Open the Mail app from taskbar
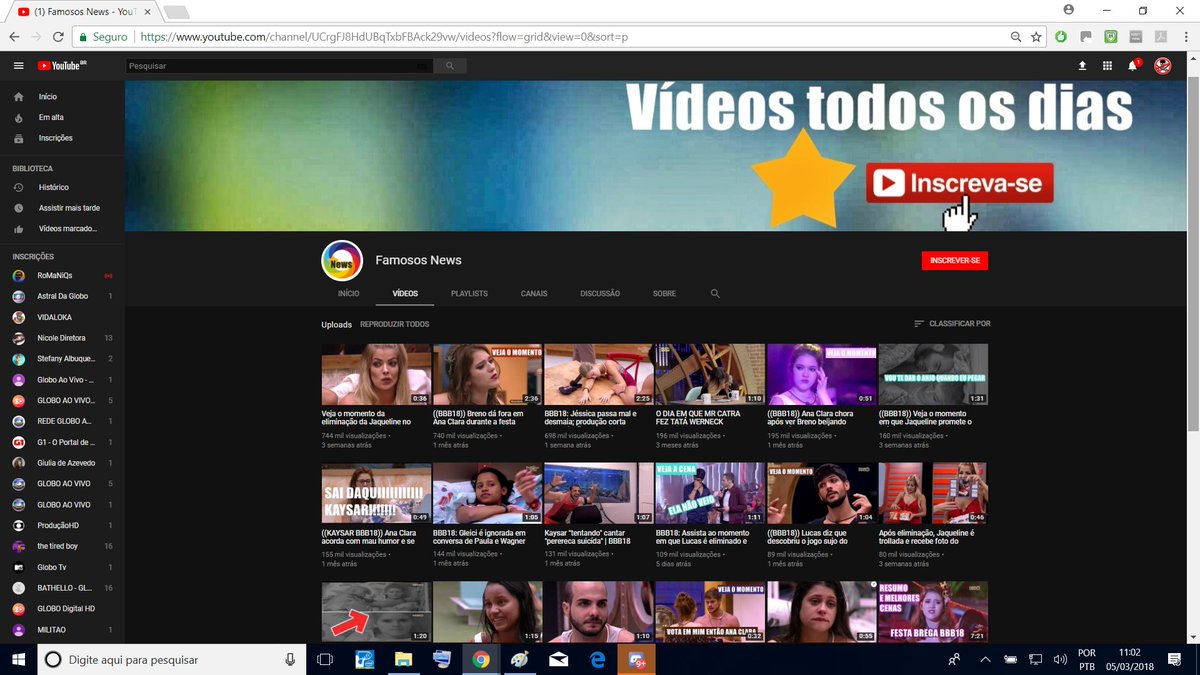The width and height of the screenshot is (1200, 675). tap(559, 659)
